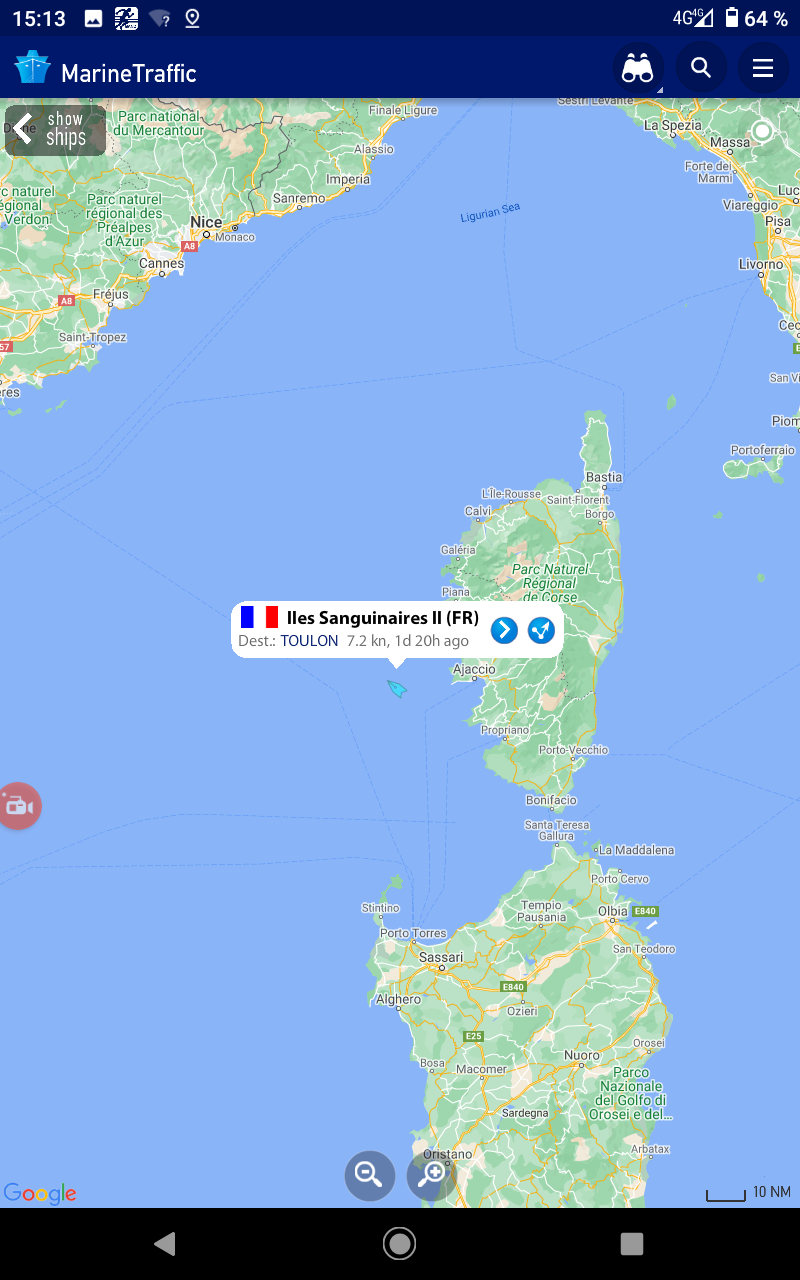Tap the red camera icon at left edge
Viewport: 800px width, 1280px height.
click(17, 806)
